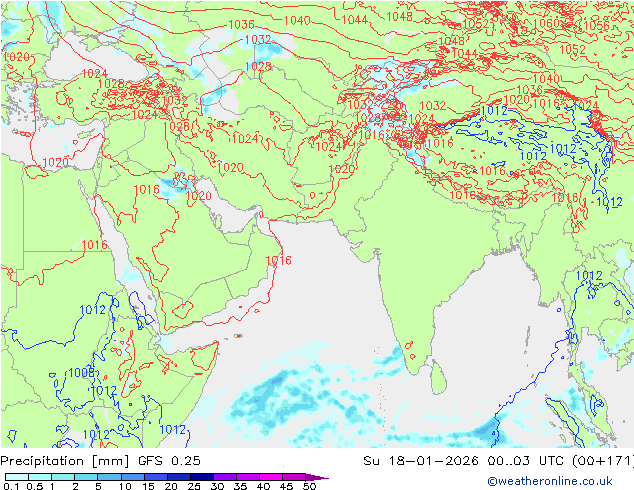Click the '1056' isobar label

click(x=596, y=25)
